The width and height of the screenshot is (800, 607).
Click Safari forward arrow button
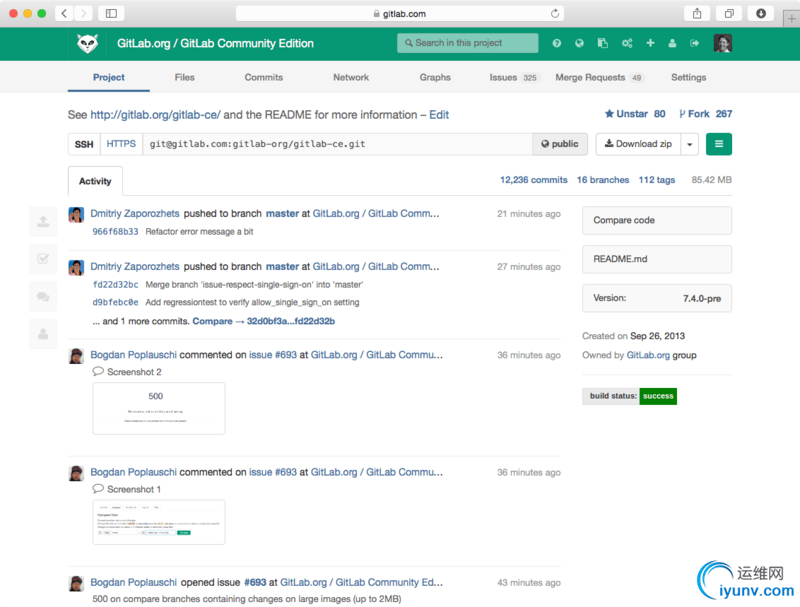coord(83,13)
